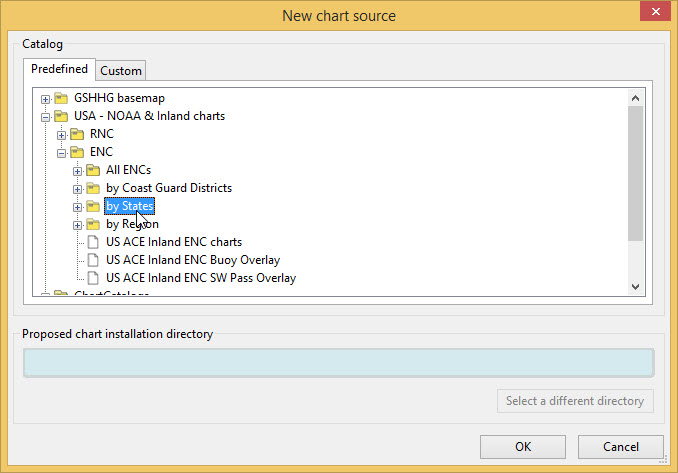This screenshot has height=473, width=678.
Task: Click the proposed chart installation directory field
Action: point(338,363)
